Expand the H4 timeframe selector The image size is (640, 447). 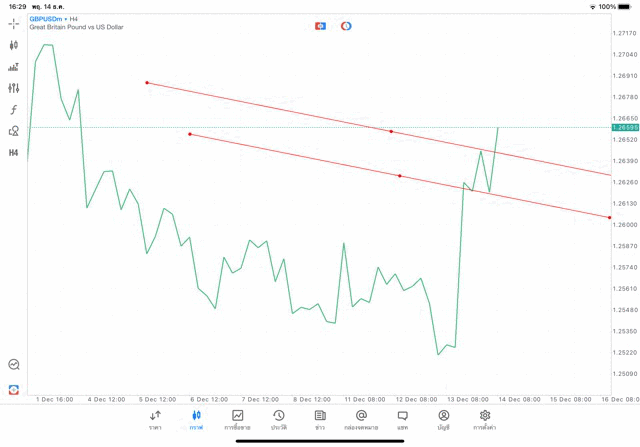[x=14, y=153]
